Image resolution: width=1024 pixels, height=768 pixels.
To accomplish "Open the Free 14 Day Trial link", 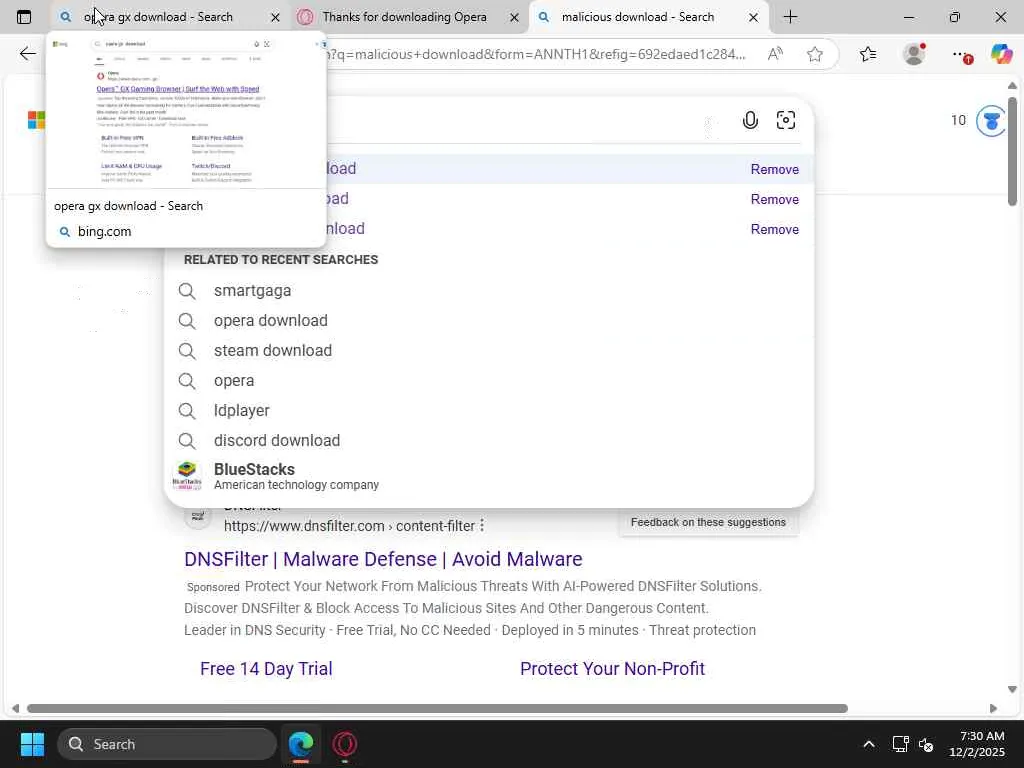I will pos(266,669).
